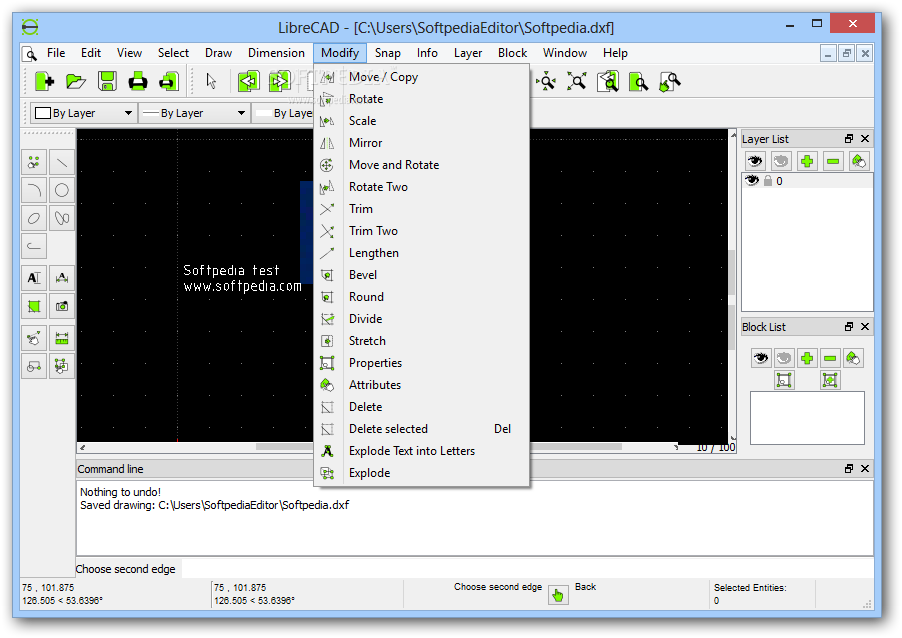The image size is (902, 638).
Task: Remove layer with minus icon
Action: tap(832, 161)
